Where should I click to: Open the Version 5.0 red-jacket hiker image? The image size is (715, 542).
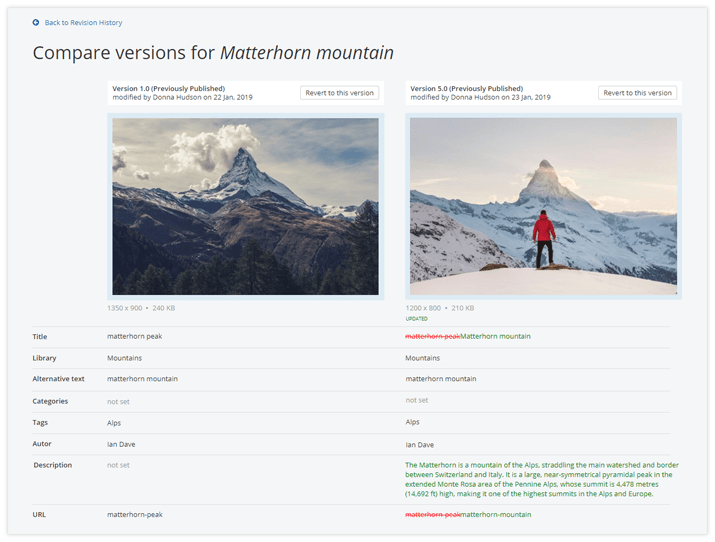tap(543, 206)
